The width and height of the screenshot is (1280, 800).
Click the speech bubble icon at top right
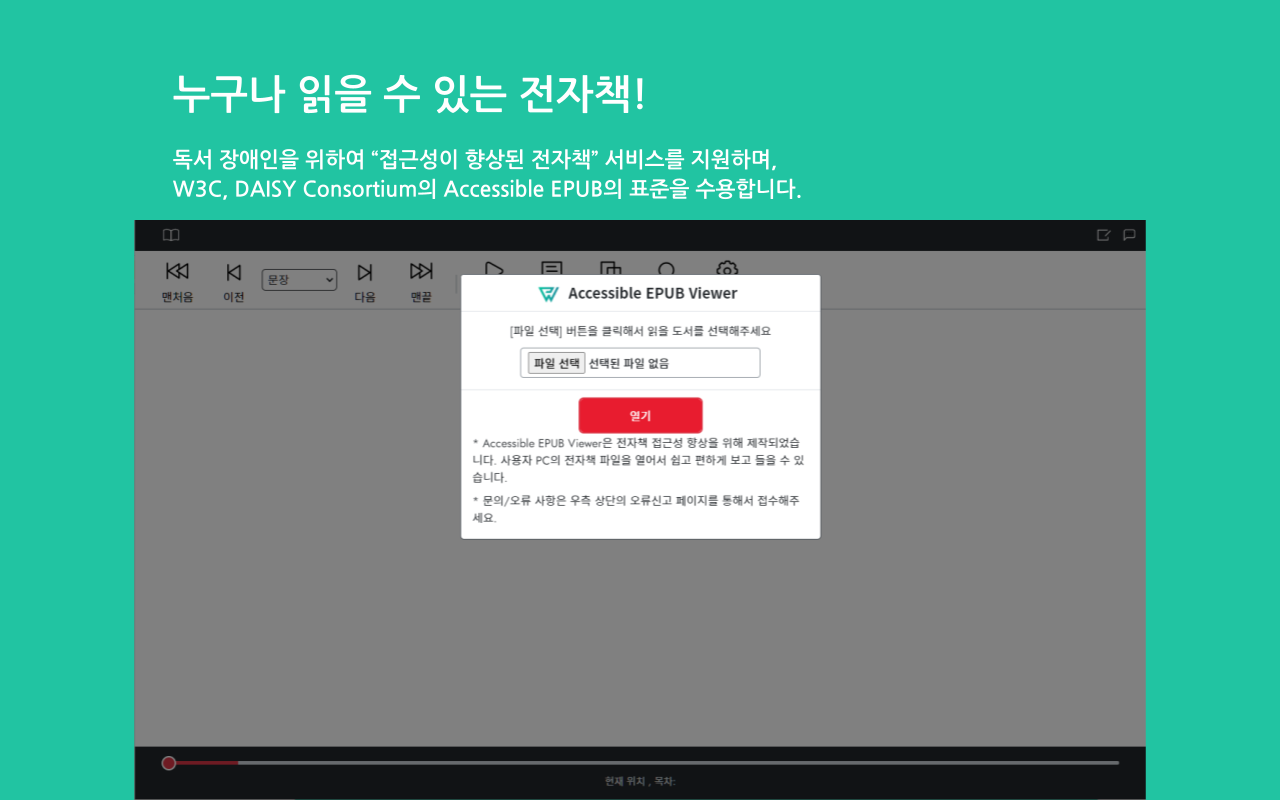[x=1129, y=235]
